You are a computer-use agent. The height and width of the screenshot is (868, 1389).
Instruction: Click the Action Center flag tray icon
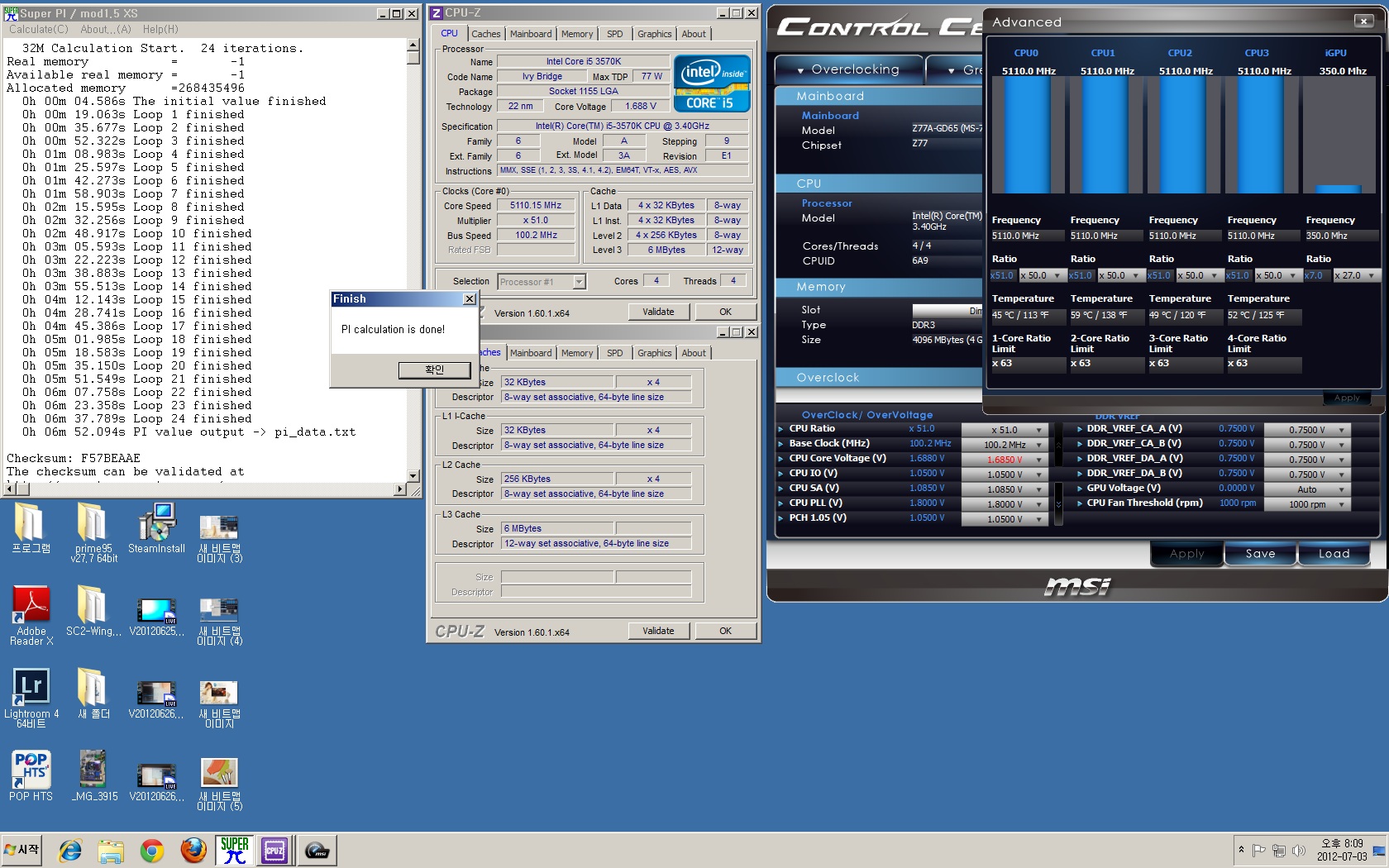click(x=1259, y=850)
